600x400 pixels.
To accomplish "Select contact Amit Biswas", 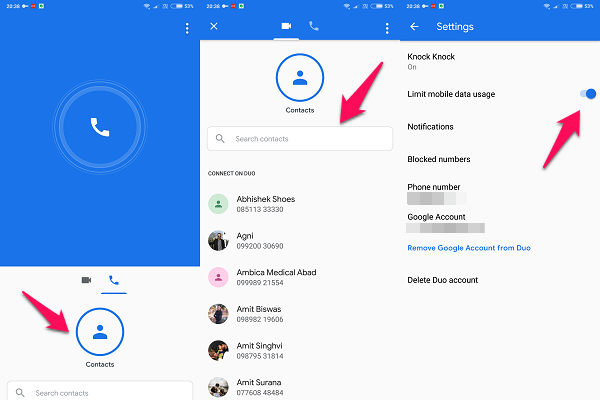I will coord(300,314).
